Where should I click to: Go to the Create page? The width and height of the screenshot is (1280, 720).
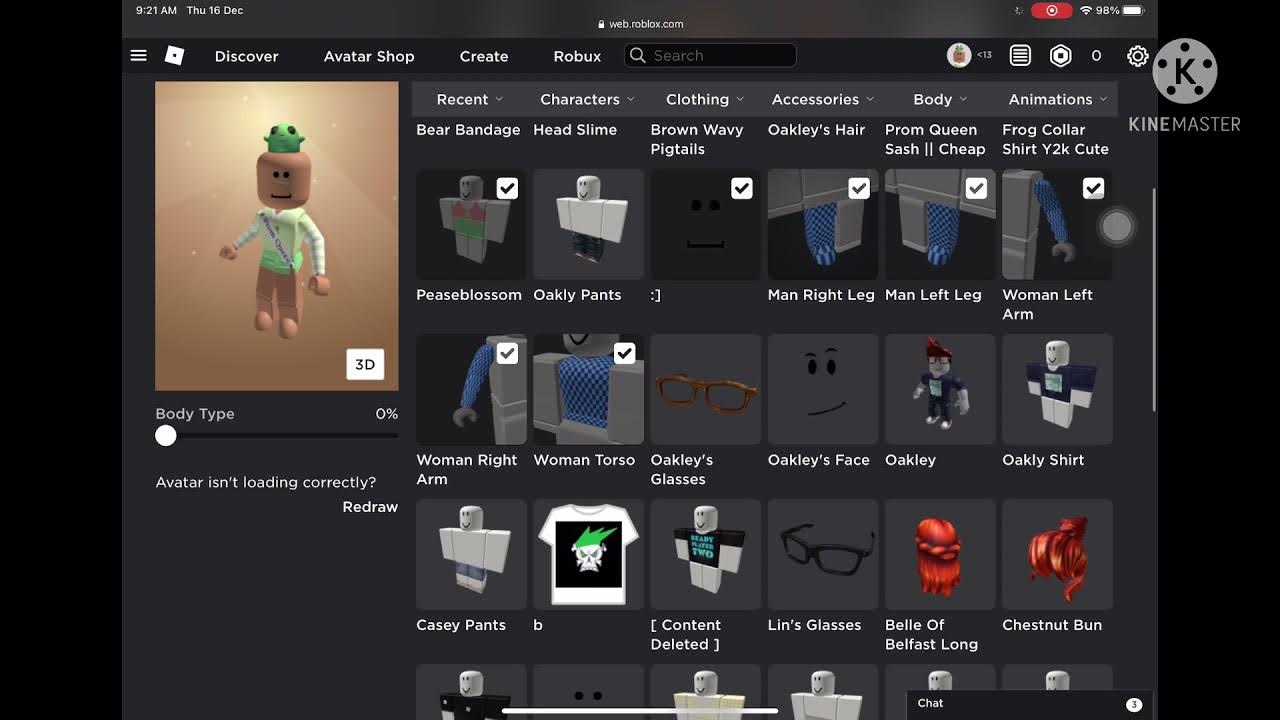484,56
